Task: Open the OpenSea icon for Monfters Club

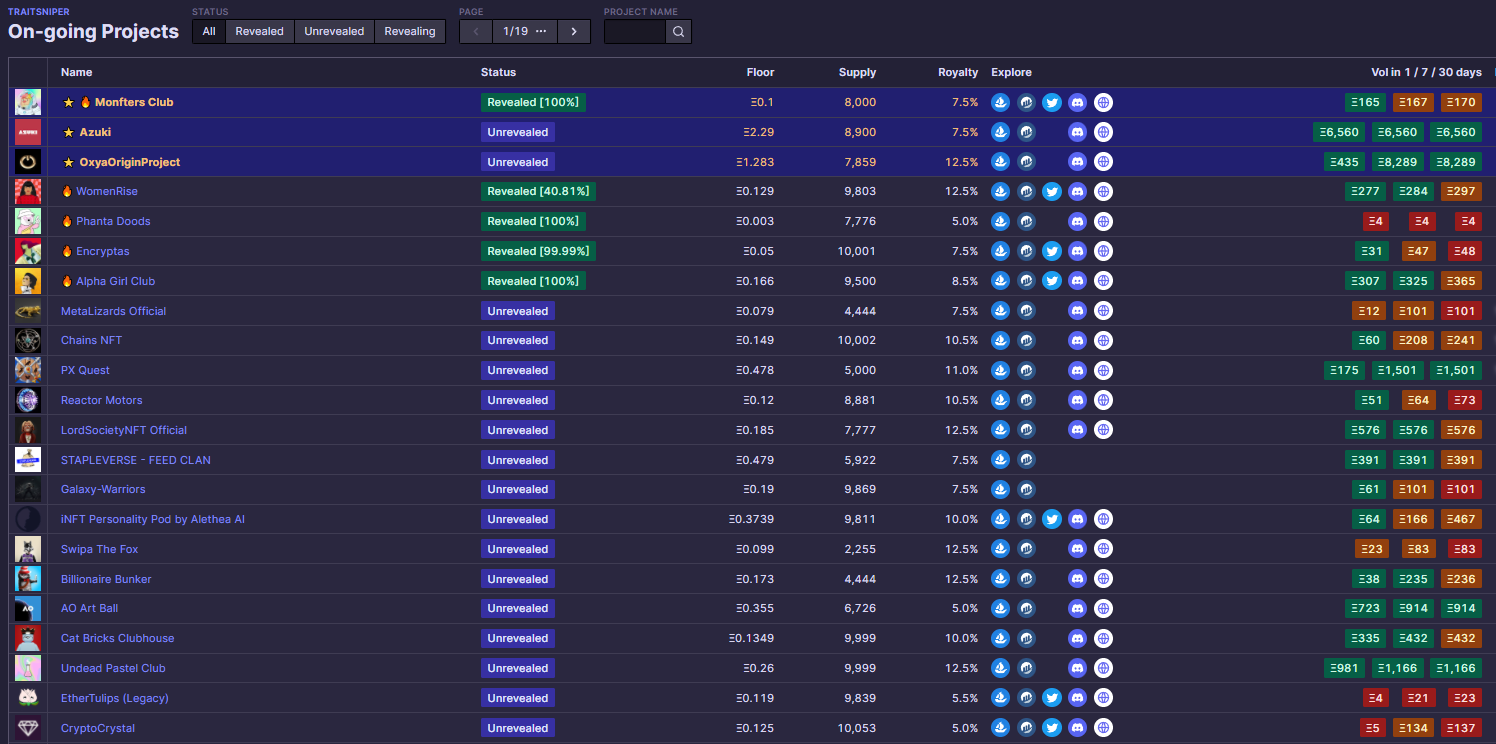Action: pyautogui.click(x=1000, y=102)
